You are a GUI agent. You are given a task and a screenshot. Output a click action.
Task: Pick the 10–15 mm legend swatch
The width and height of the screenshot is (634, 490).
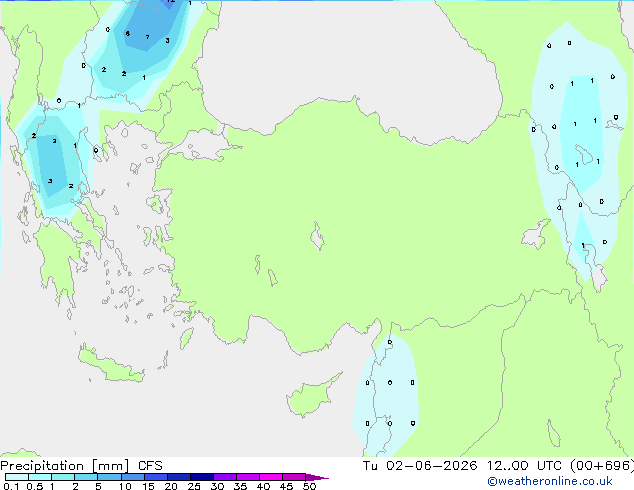coord(132,477)
